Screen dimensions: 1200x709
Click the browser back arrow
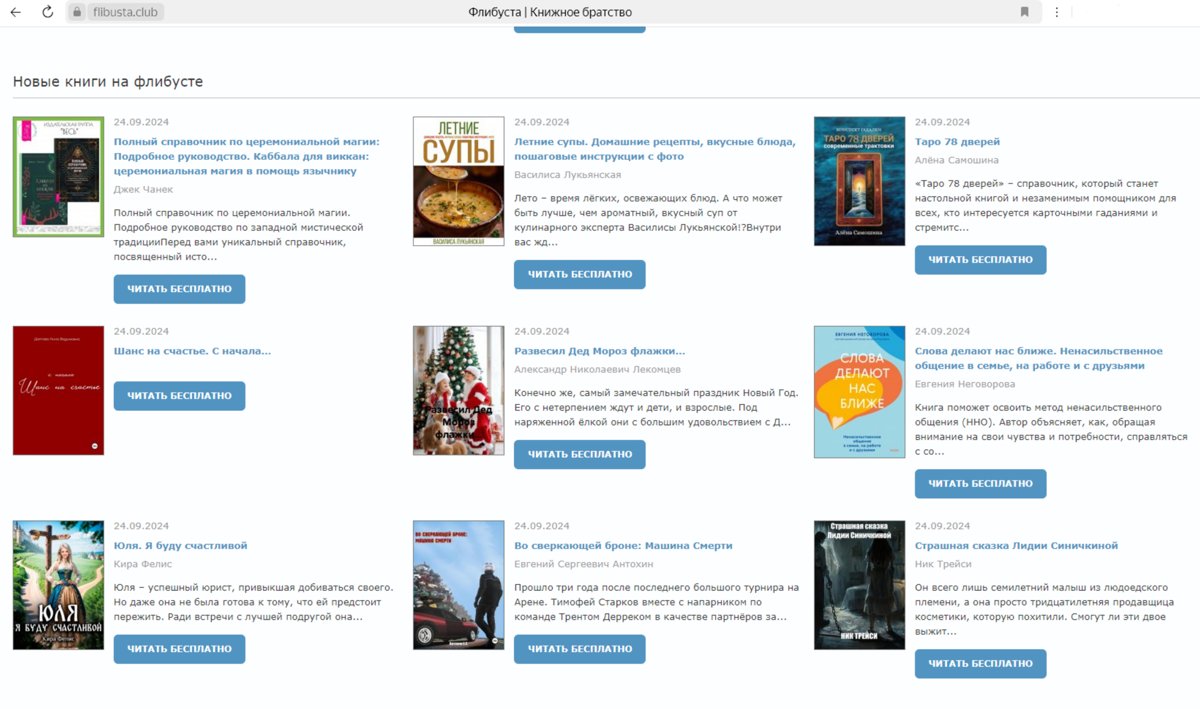(x=15, y=12)
